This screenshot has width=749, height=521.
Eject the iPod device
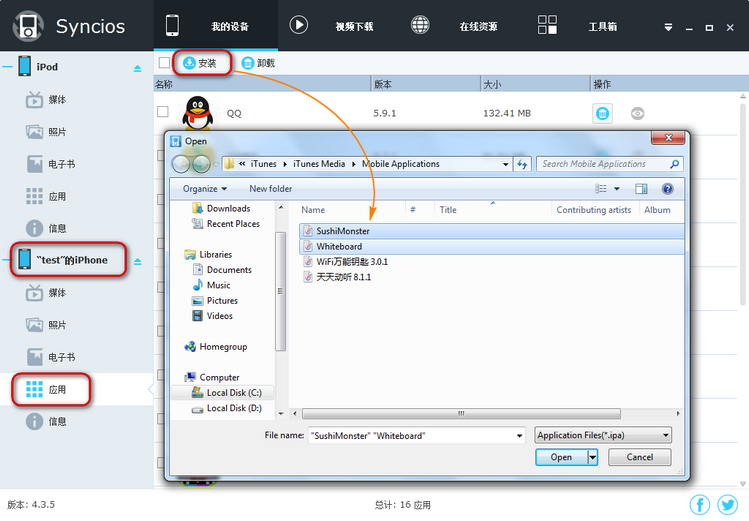pyautogui.click(x=138, y=69)
